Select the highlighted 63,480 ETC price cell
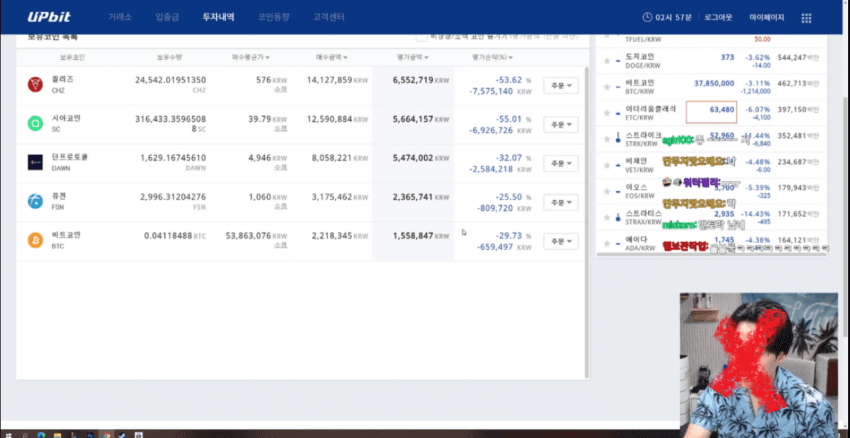The height and width of the screenshot is (438, 850). coord(711,112)
